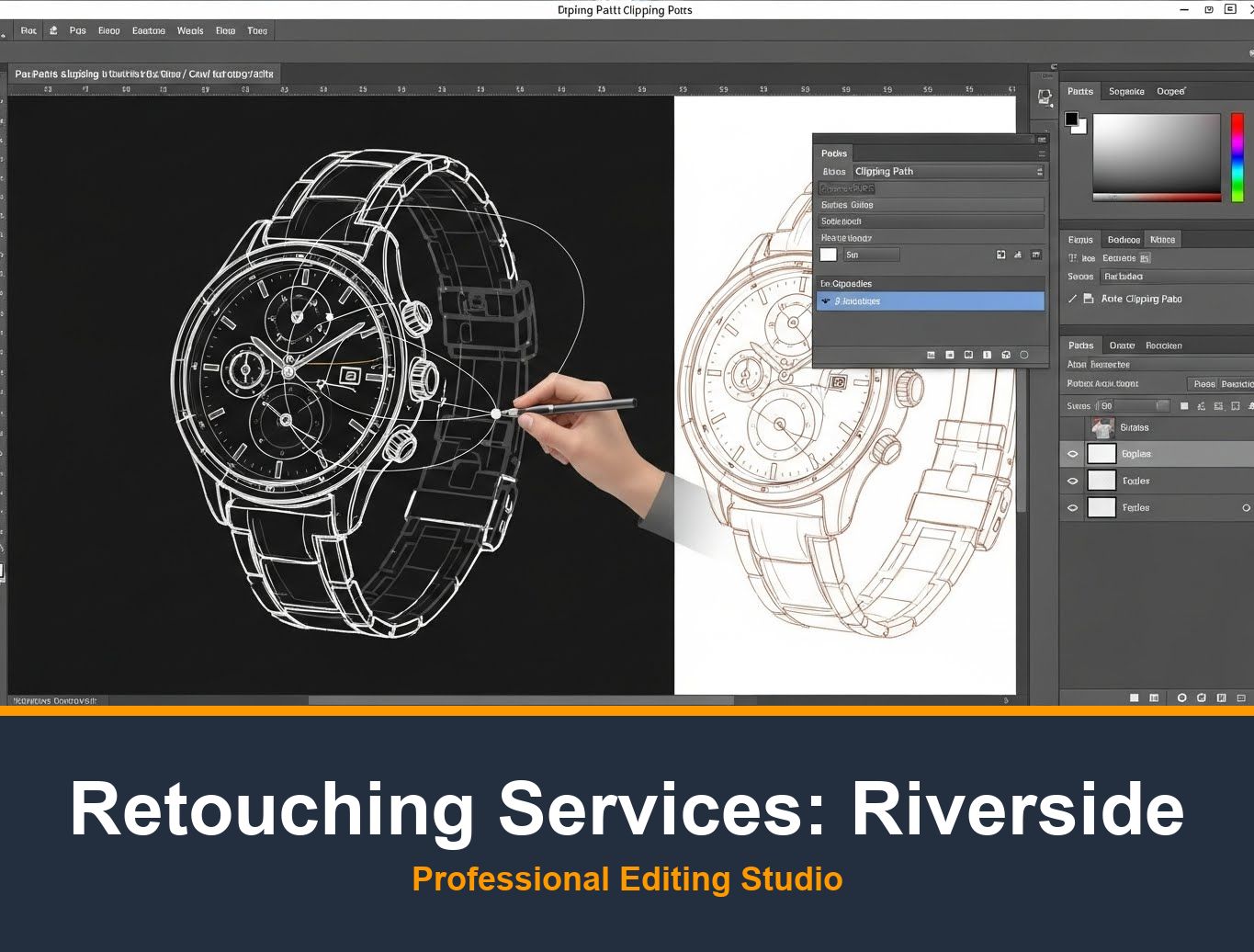The width and height of the screenshot is (1254, 952).
Task: Click the Press button next to the path options
Action: click(1203, 383)
